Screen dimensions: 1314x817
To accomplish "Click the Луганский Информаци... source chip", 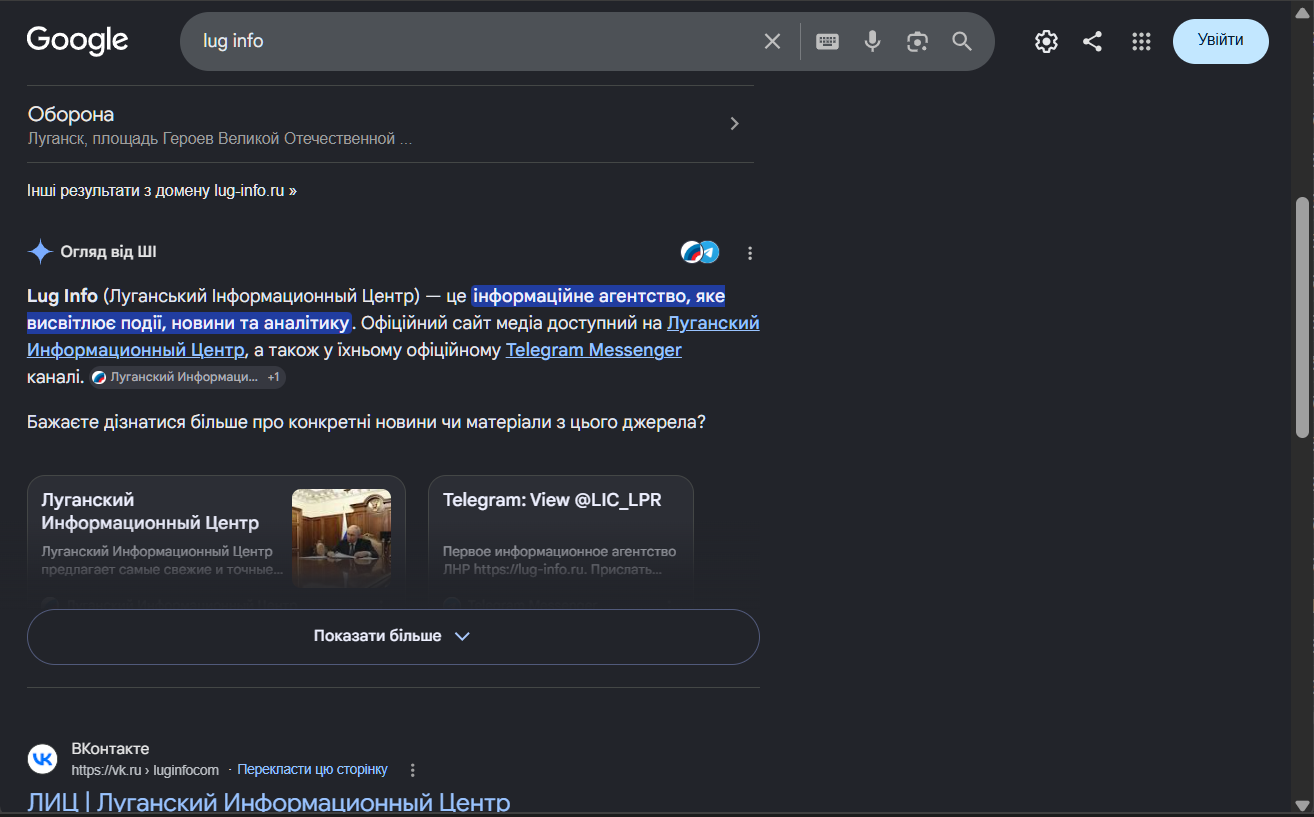I will click(x=187, y=377).
